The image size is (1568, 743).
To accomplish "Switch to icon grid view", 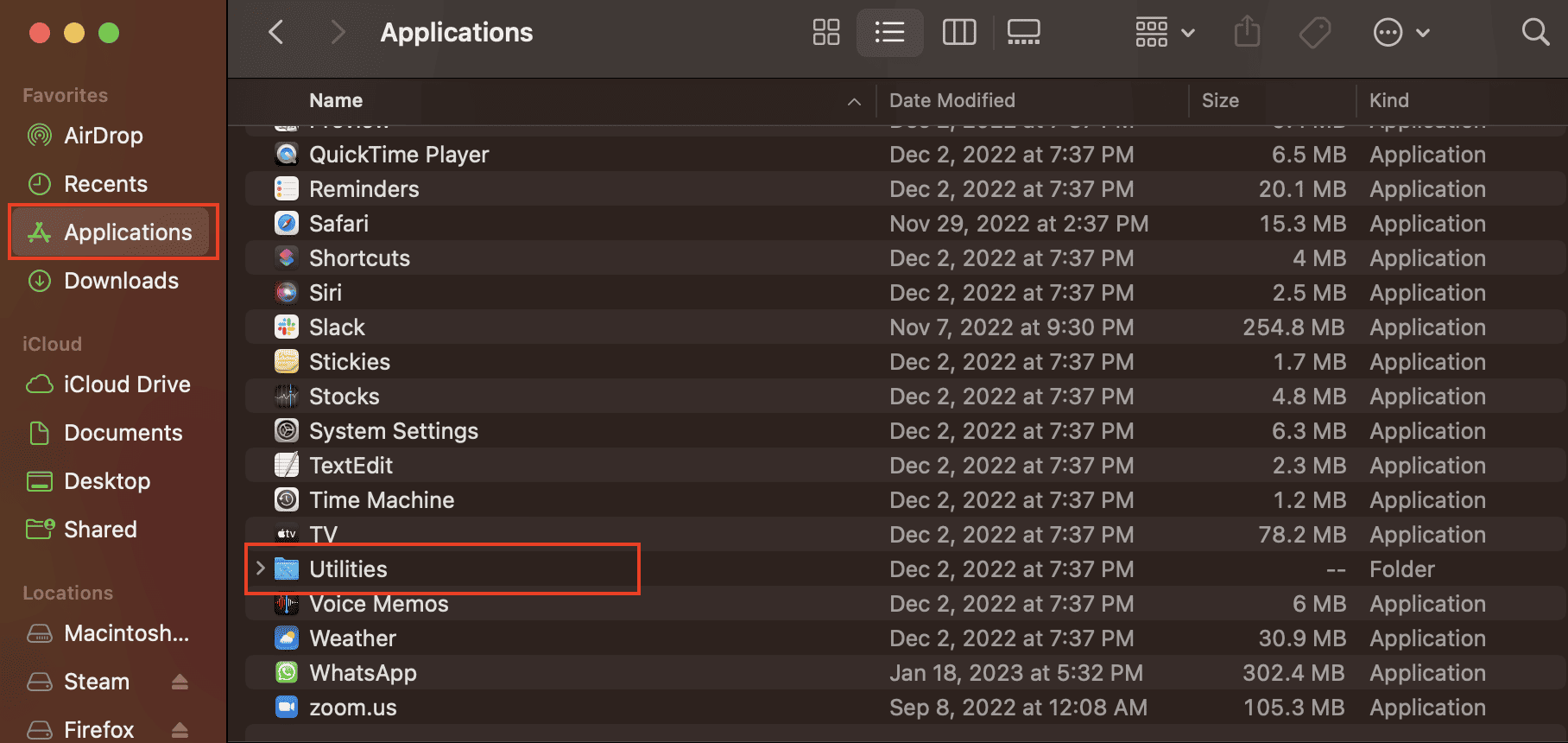I will 825,33.
